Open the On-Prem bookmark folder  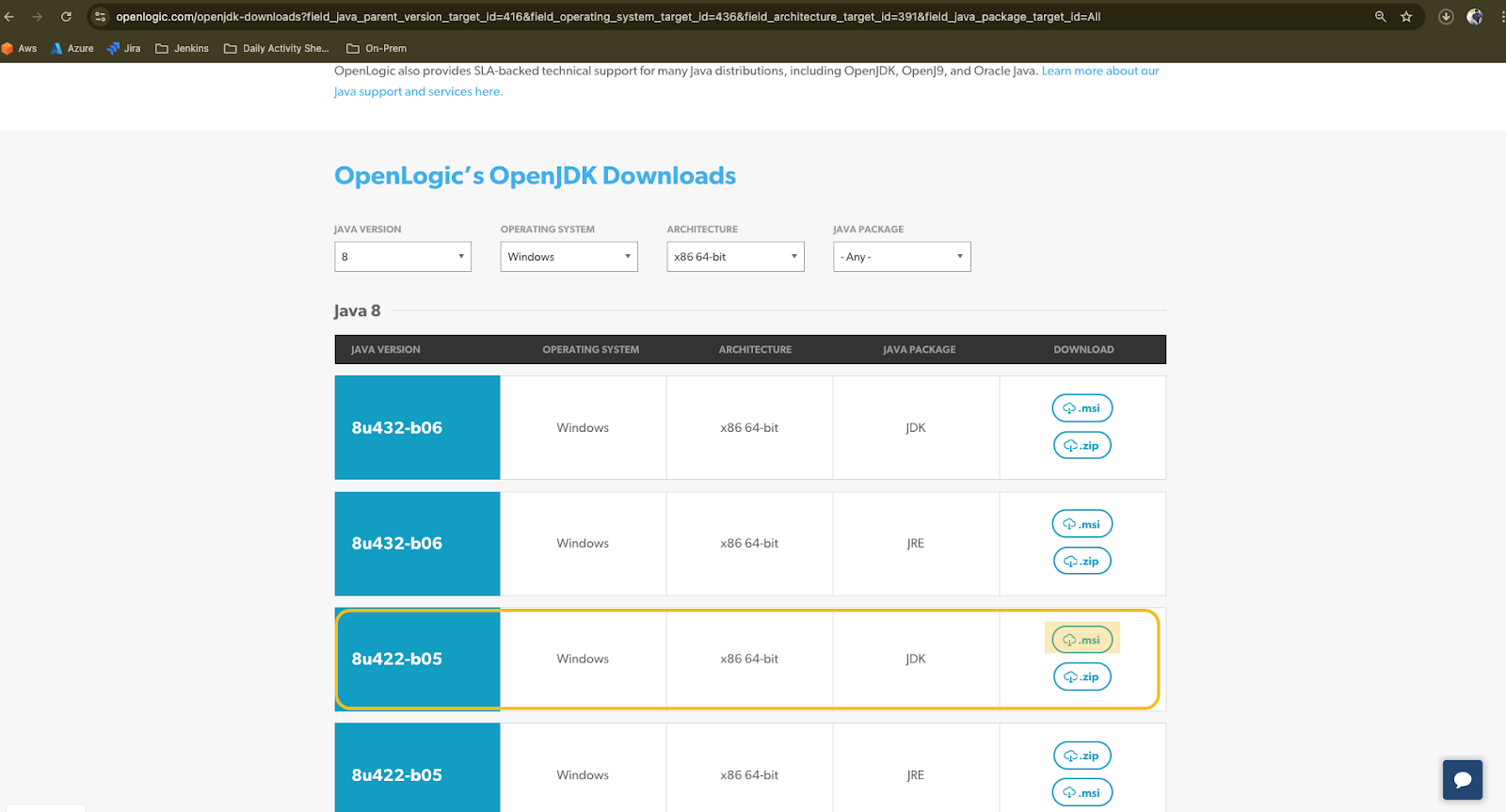376,48
